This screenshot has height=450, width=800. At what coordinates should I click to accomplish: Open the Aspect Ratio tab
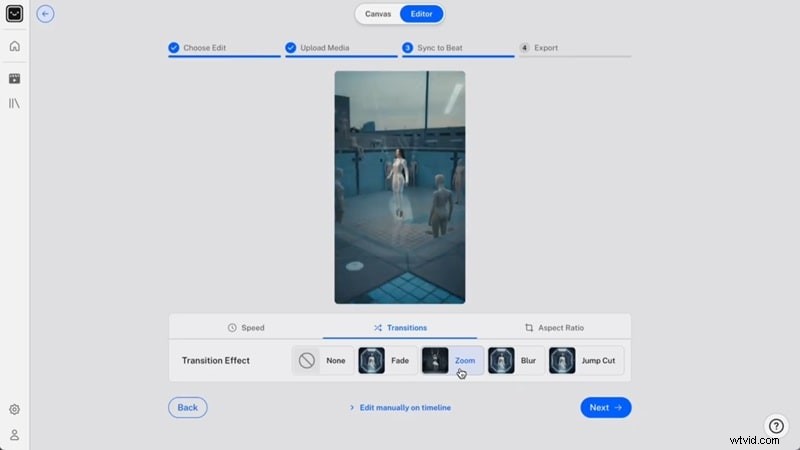pos(554,327)
